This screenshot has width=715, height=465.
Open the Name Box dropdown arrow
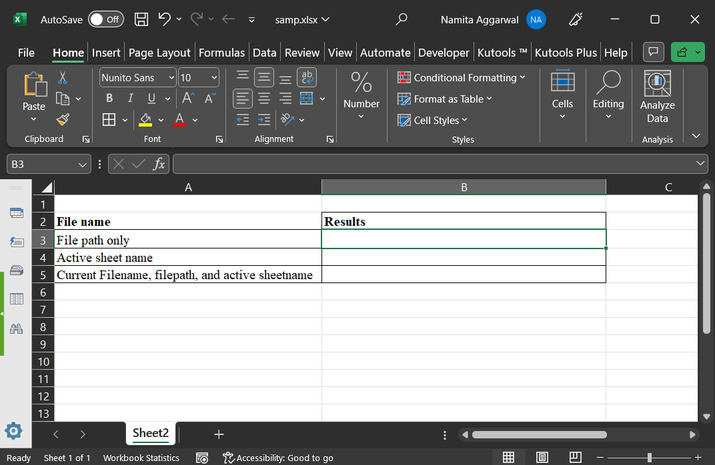[83, 164]
